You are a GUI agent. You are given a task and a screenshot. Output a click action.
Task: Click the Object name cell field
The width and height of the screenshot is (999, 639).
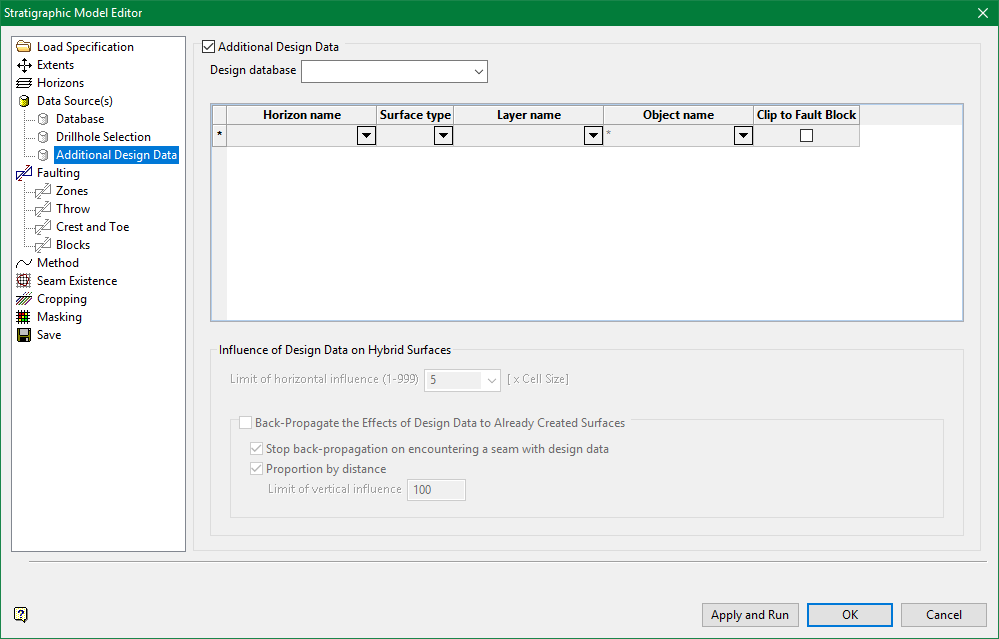pos(669,136)
